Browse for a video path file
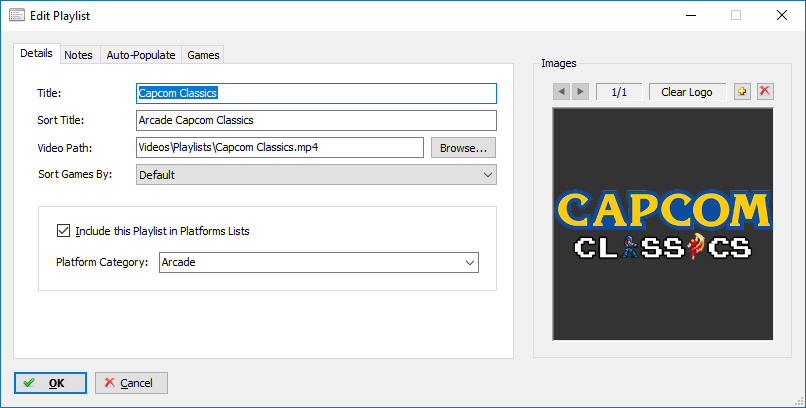 463,147
